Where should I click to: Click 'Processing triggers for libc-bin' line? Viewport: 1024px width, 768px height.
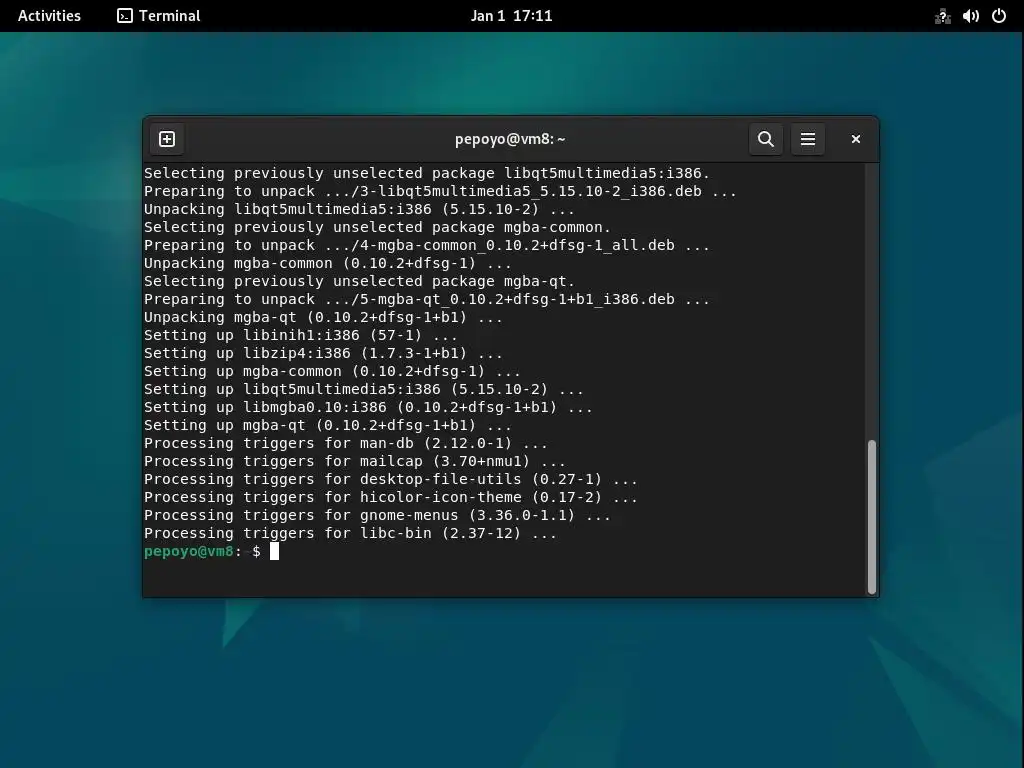(x=350, y=533)
